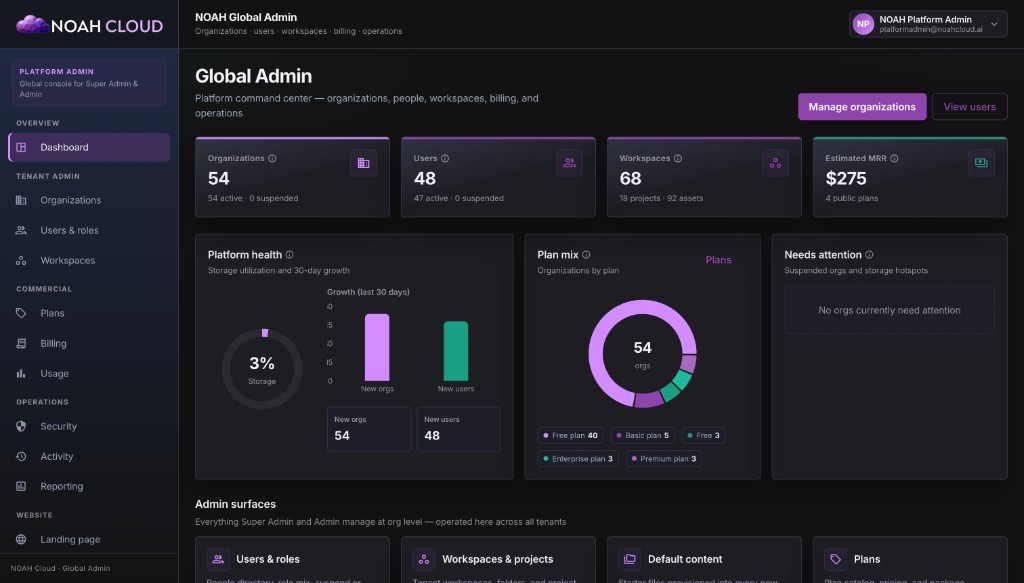This screenshot has width=1024, height=583.
Task: Click the info icon next to Users stat
Action: point(445,159)
